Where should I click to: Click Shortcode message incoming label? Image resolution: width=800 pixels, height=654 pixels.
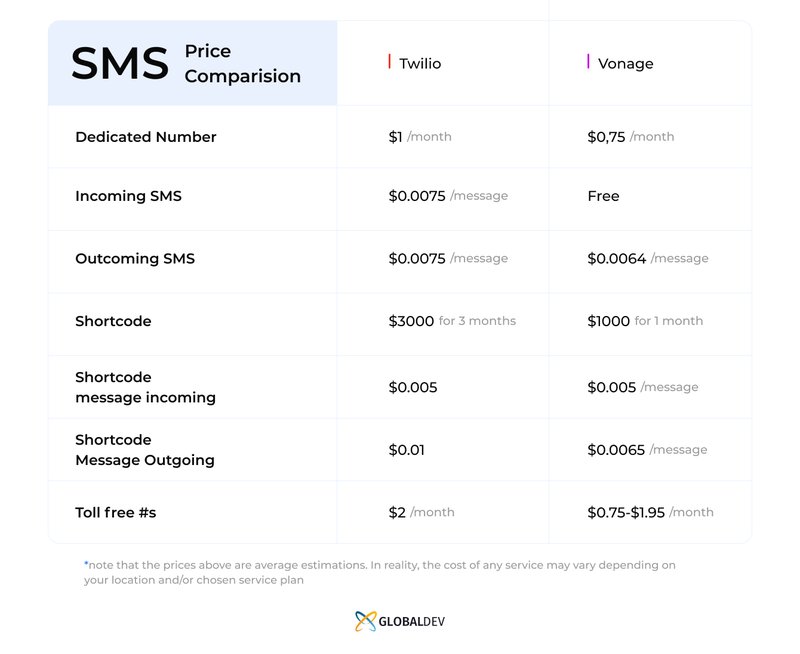145,387
